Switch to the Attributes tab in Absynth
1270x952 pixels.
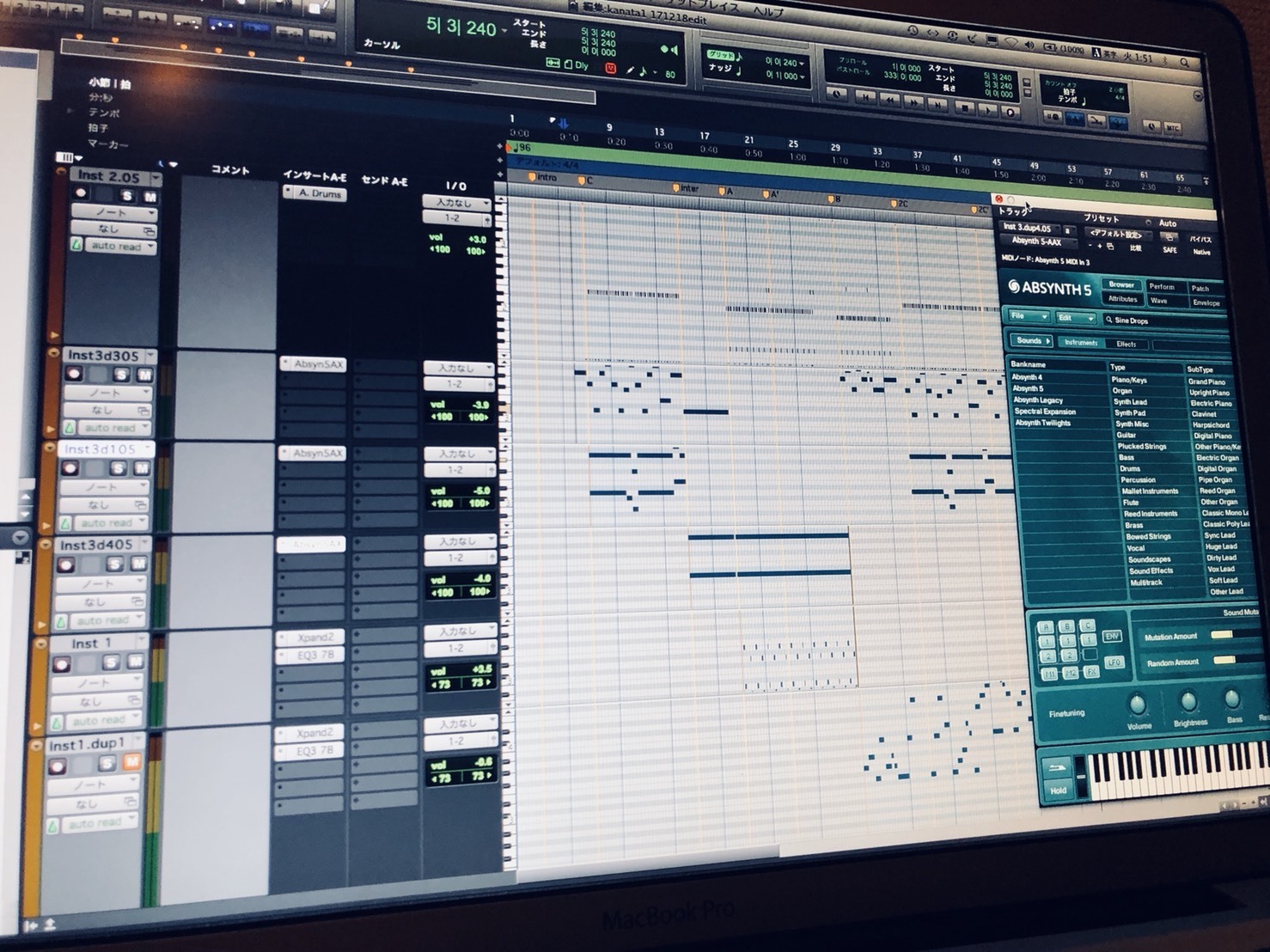(1123, 299)
